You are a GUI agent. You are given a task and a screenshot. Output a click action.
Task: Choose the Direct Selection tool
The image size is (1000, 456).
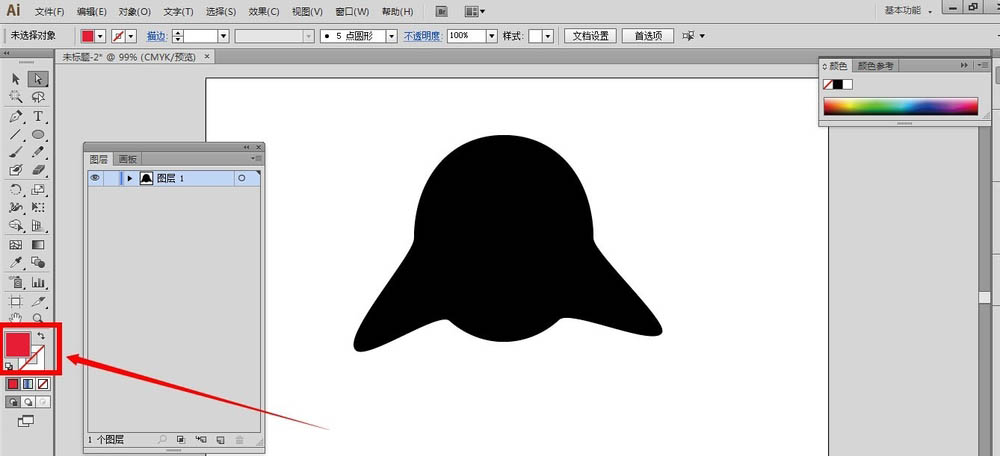(x=38, y=79)
